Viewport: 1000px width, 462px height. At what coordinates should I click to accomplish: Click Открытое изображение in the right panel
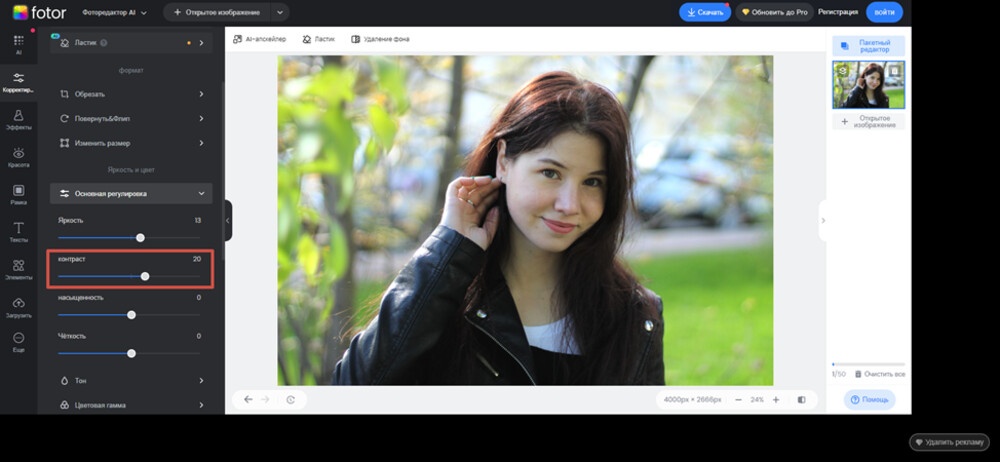(868, 121)
